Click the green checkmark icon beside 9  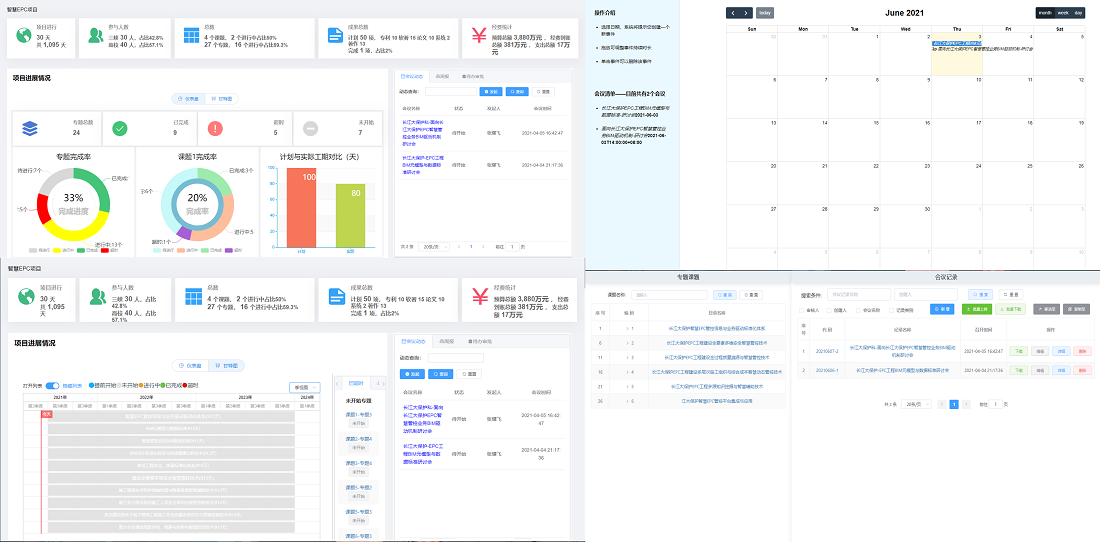click(119, 128)
